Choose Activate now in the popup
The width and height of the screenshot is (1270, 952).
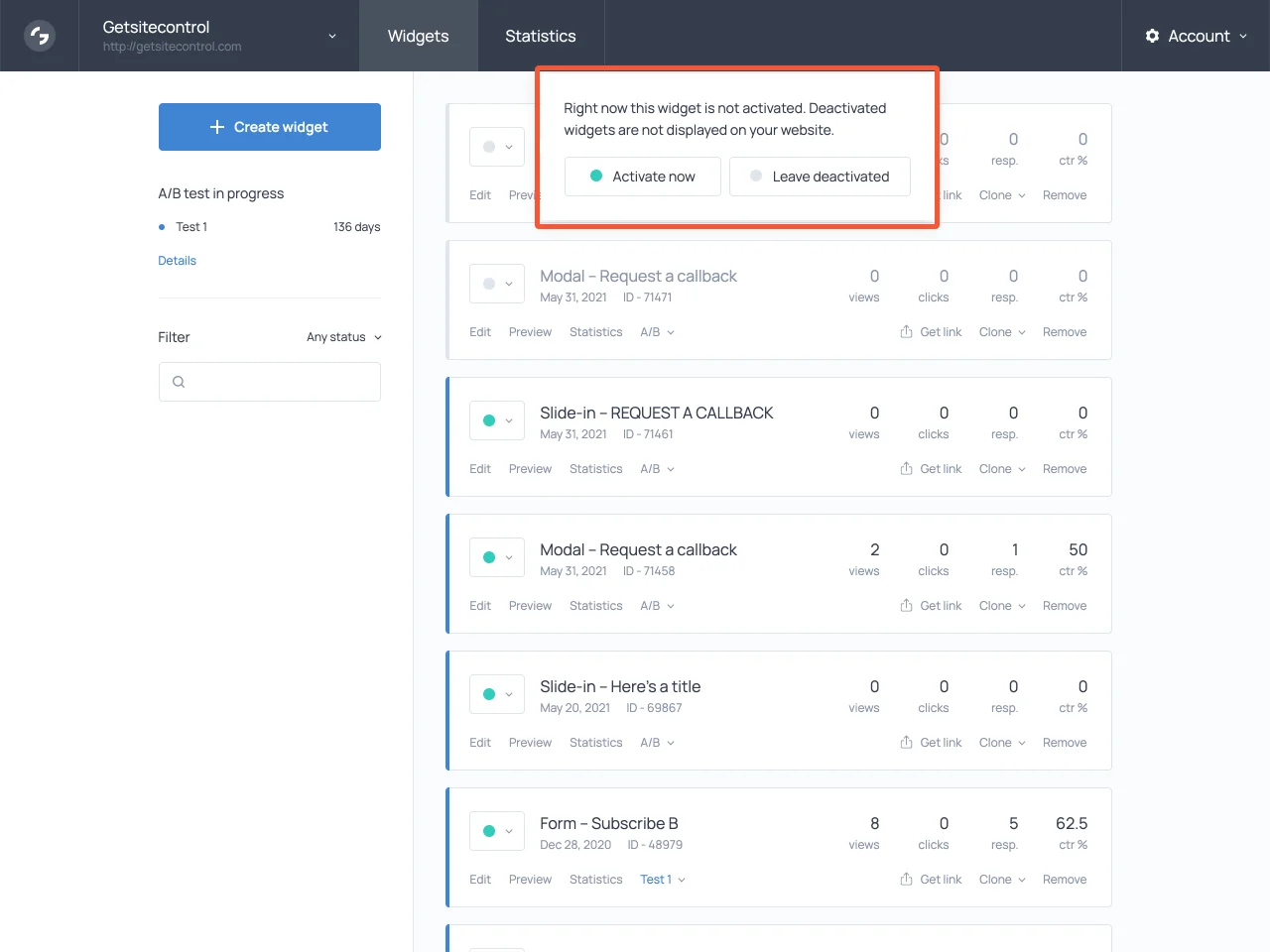click(643, 177)
